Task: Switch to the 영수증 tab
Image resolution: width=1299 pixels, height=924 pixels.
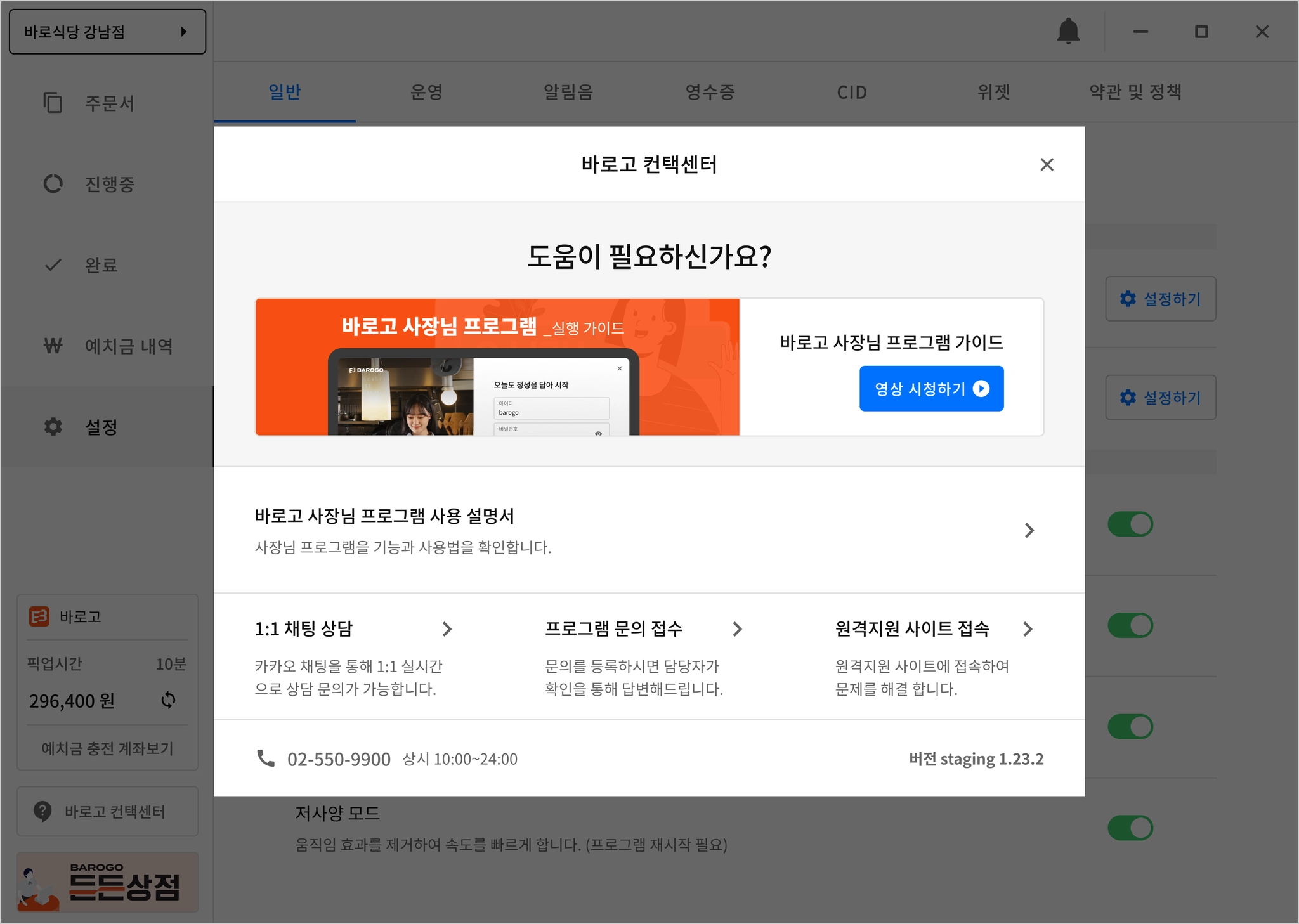Action: [710, 93]
